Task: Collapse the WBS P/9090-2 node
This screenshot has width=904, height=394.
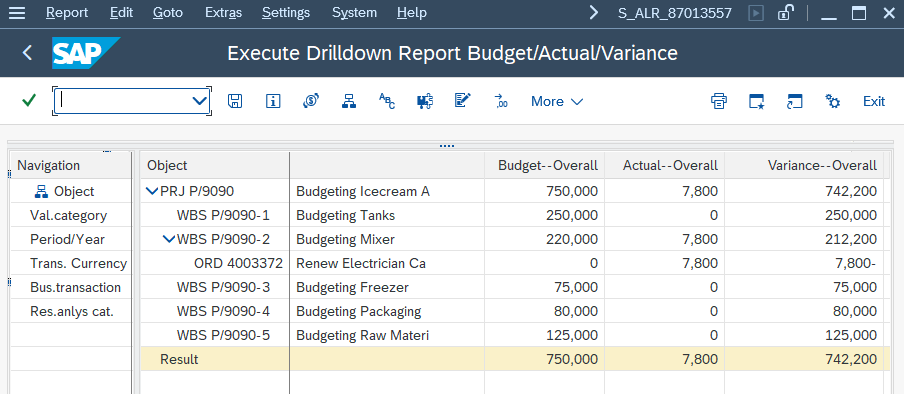Action: pyautogui.click(x=169, y=239)
